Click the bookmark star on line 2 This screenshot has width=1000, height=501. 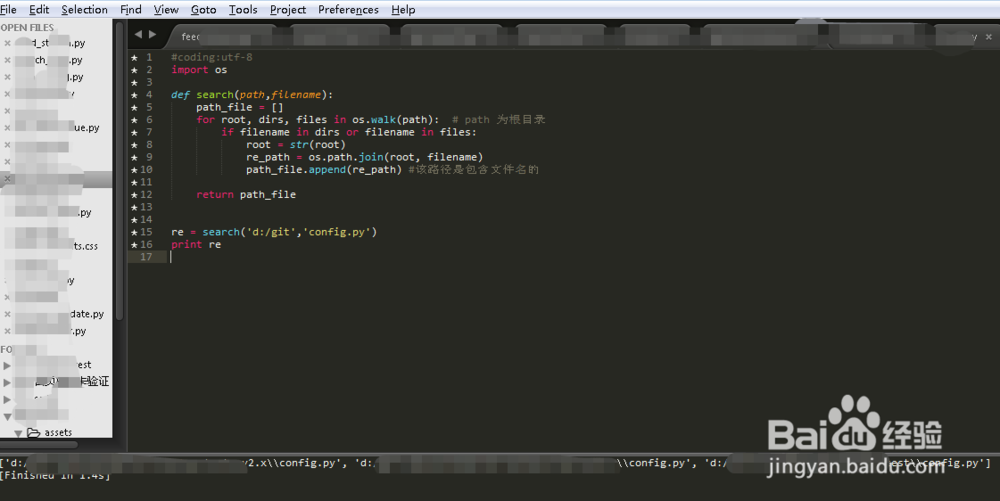tap(135, 70)
